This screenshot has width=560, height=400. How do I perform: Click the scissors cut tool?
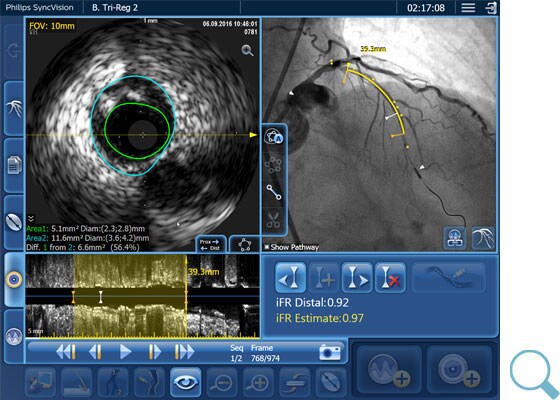coord(273,220)
